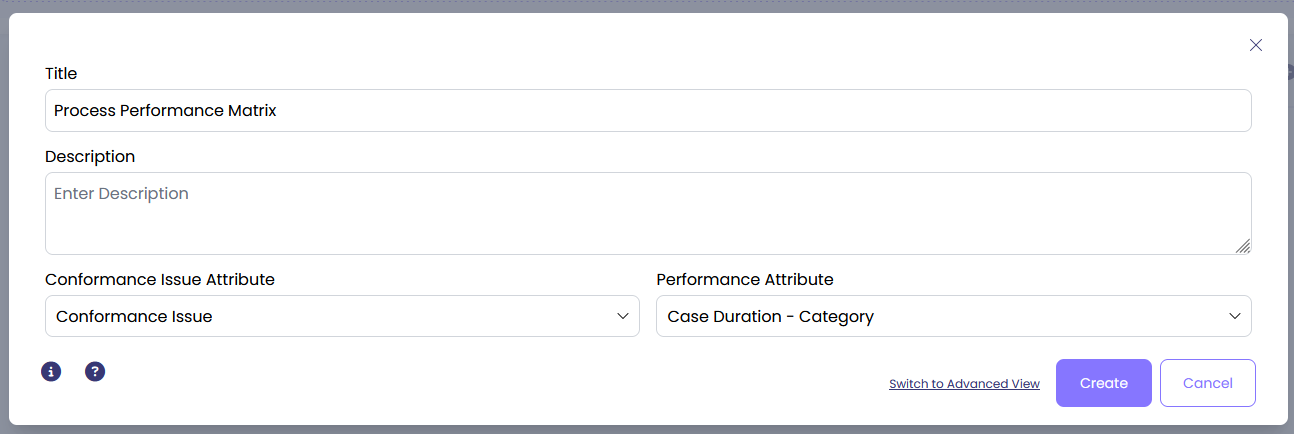Screen dimensions: 1294x434
Task: Open help via the question mark icon
Action: click(95, 372)
